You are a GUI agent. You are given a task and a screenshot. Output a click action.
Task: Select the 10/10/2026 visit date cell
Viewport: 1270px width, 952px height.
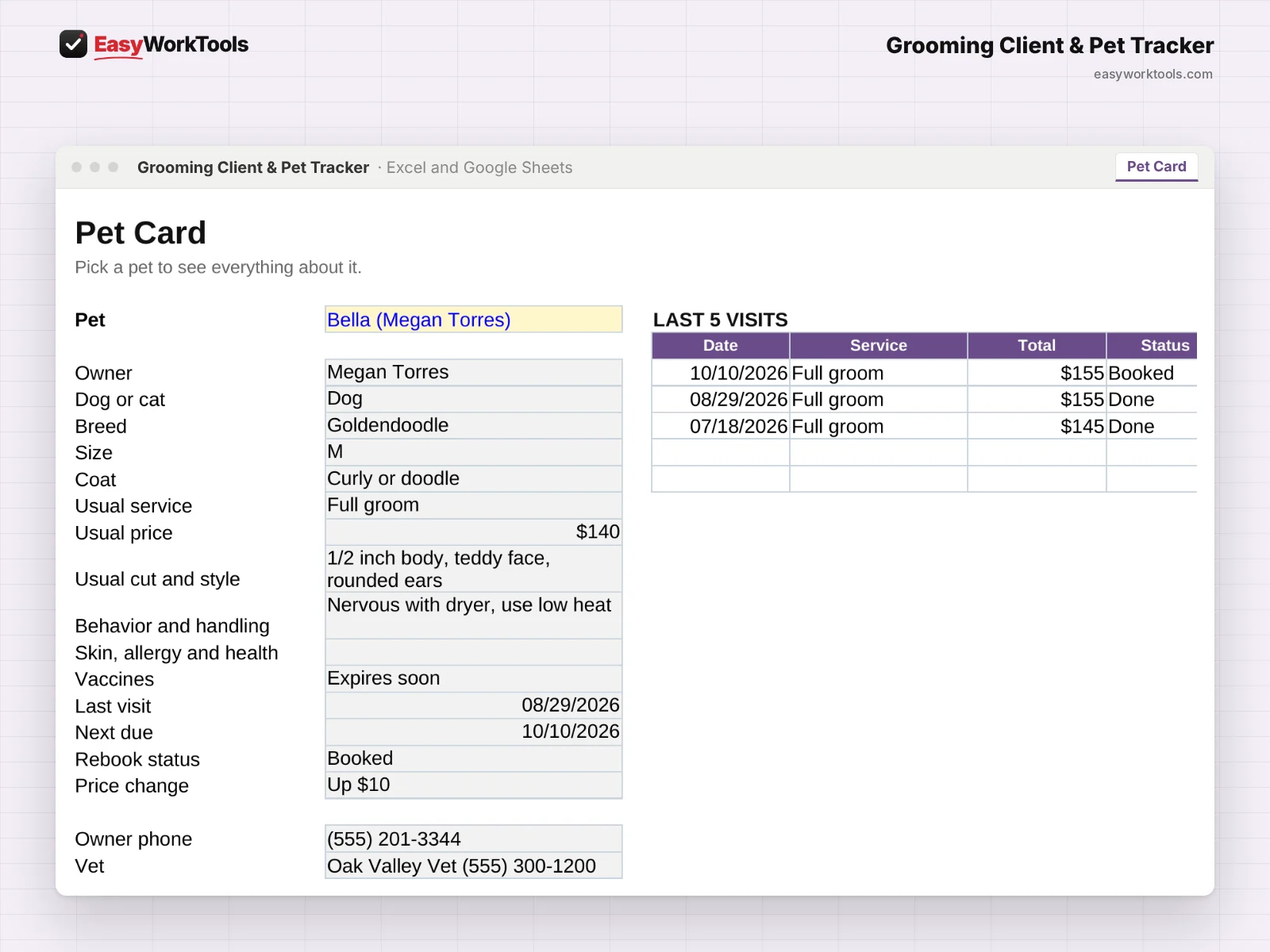pos(721,373)
